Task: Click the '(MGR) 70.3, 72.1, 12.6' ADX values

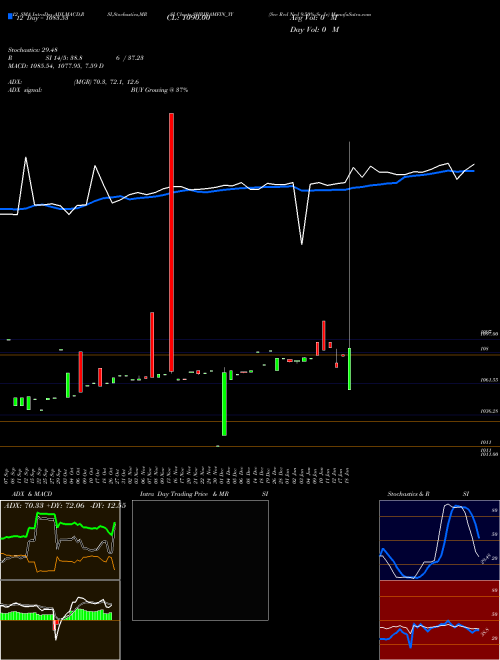Action: 106,82
